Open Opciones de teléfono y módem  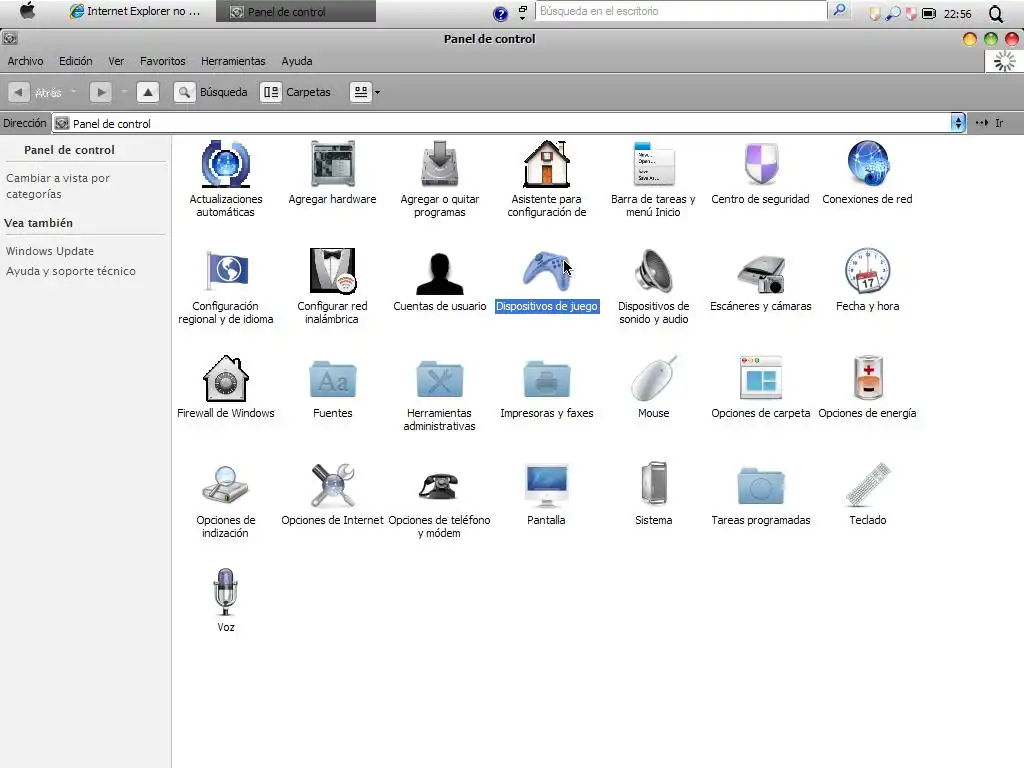(440, 486)
